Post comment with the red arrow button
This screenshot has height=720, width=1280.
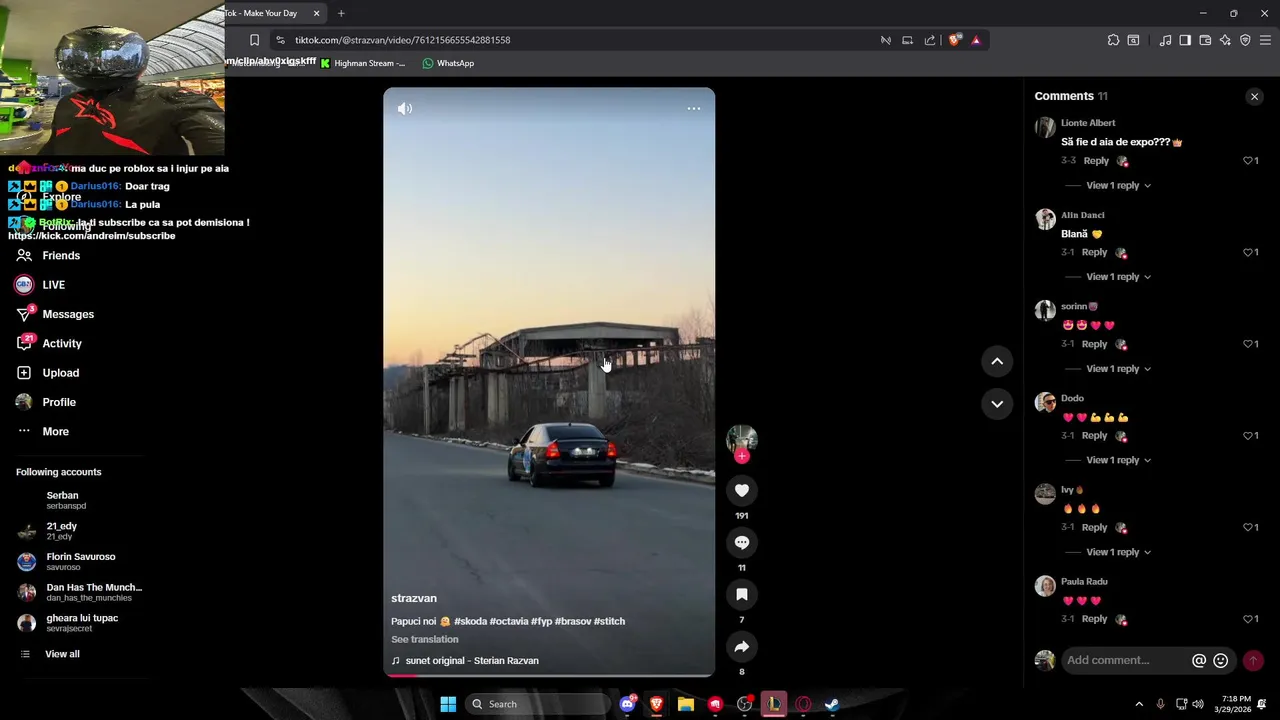[1253, 661]
